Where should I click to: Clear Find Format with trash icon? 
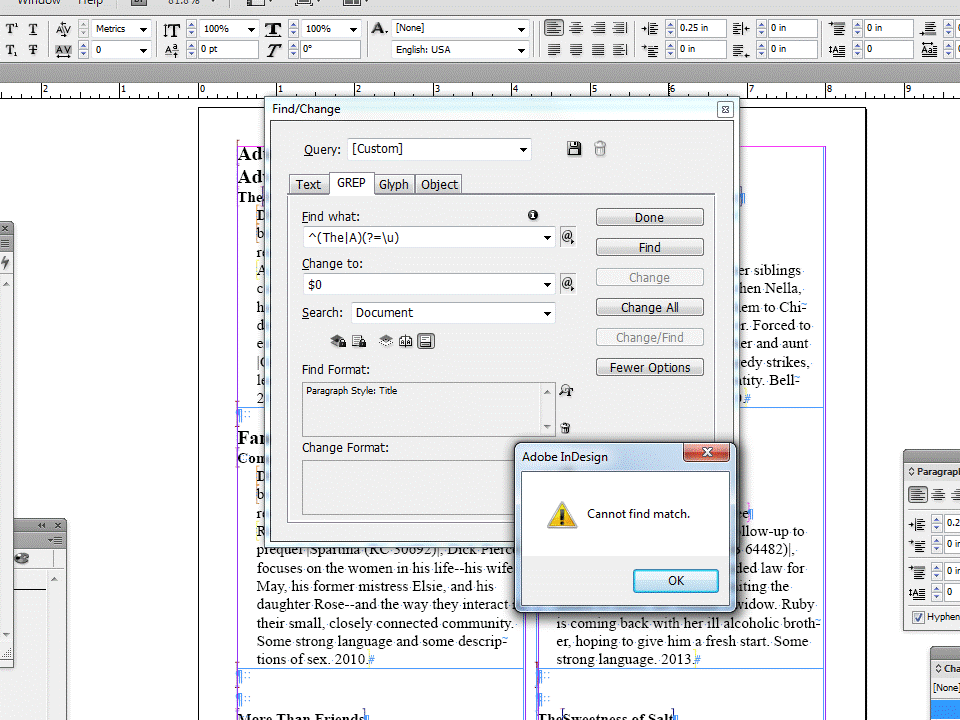566,428
